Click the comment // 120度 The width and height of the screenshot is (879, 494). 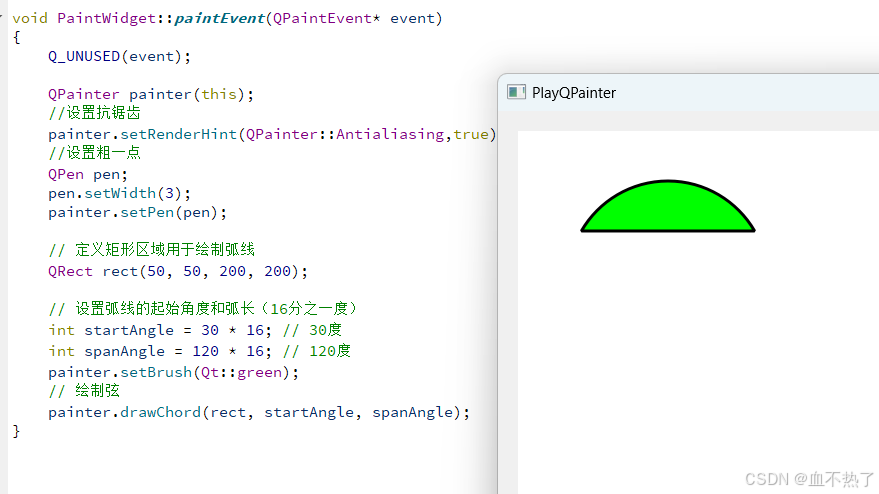tap(317, 351)
